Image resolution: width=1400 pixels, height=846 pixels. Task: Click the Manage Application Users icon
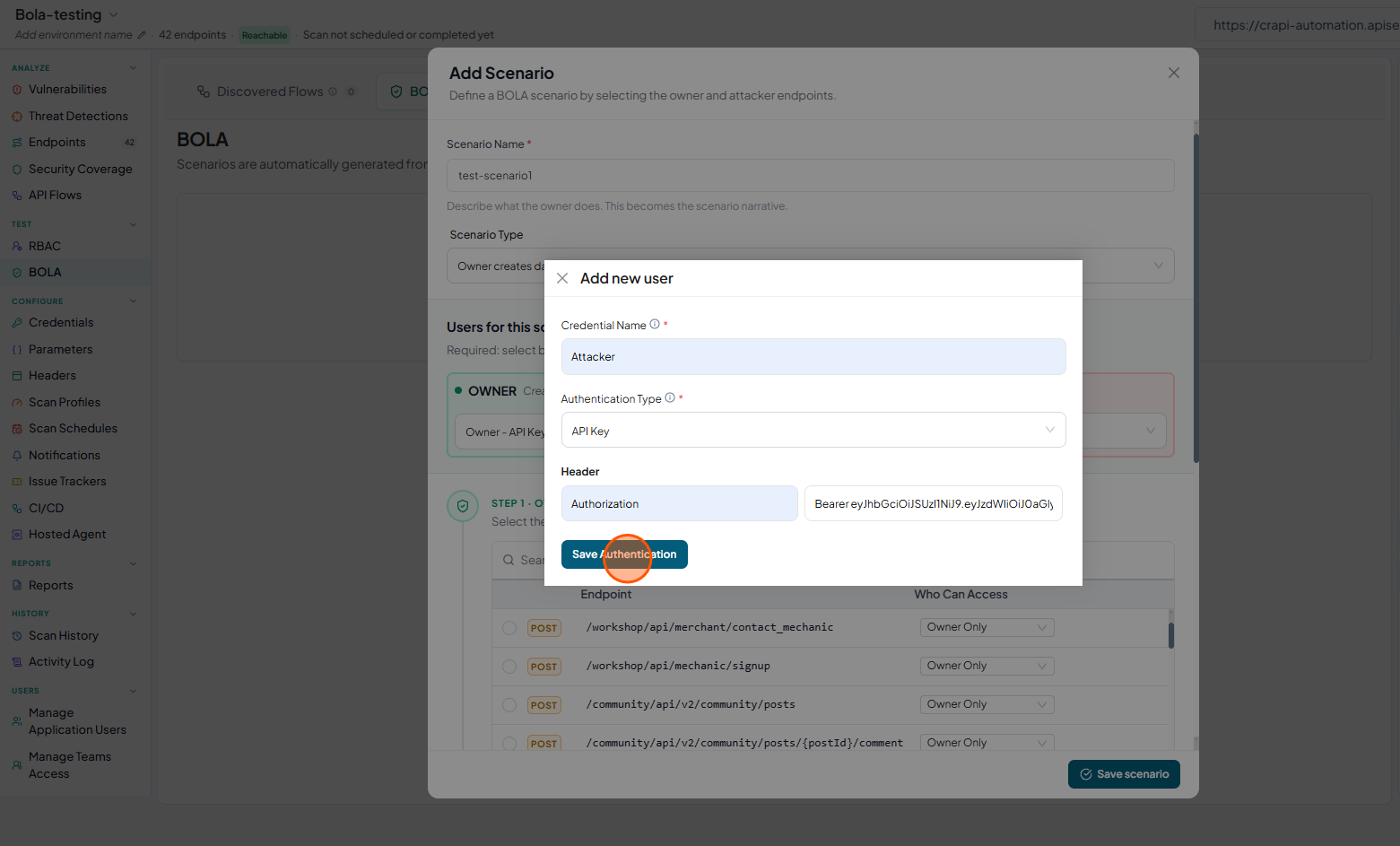pos(17,721)
